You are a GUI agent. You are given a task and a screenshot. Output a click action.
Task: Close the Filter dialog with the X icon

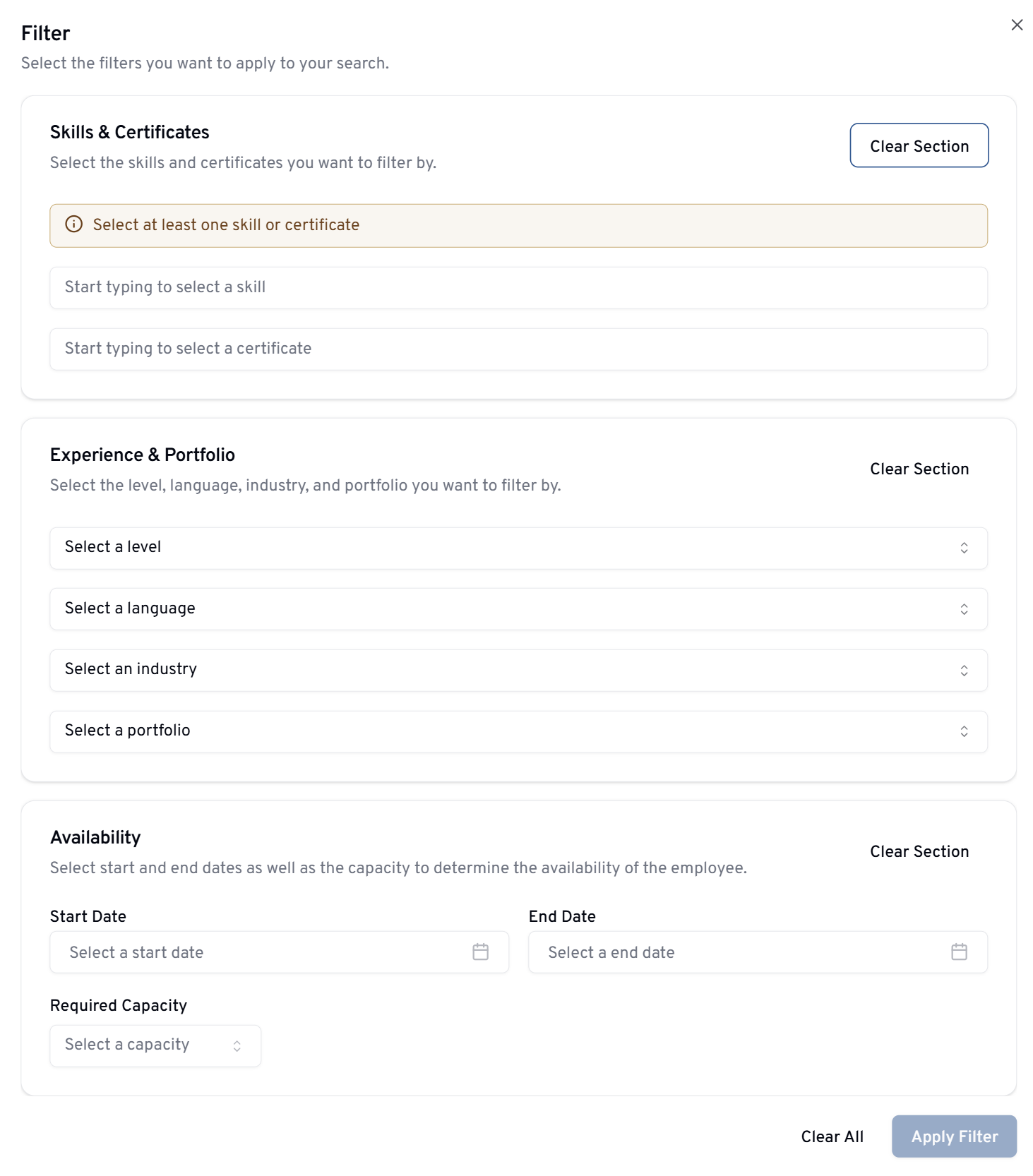point(1017,25)
